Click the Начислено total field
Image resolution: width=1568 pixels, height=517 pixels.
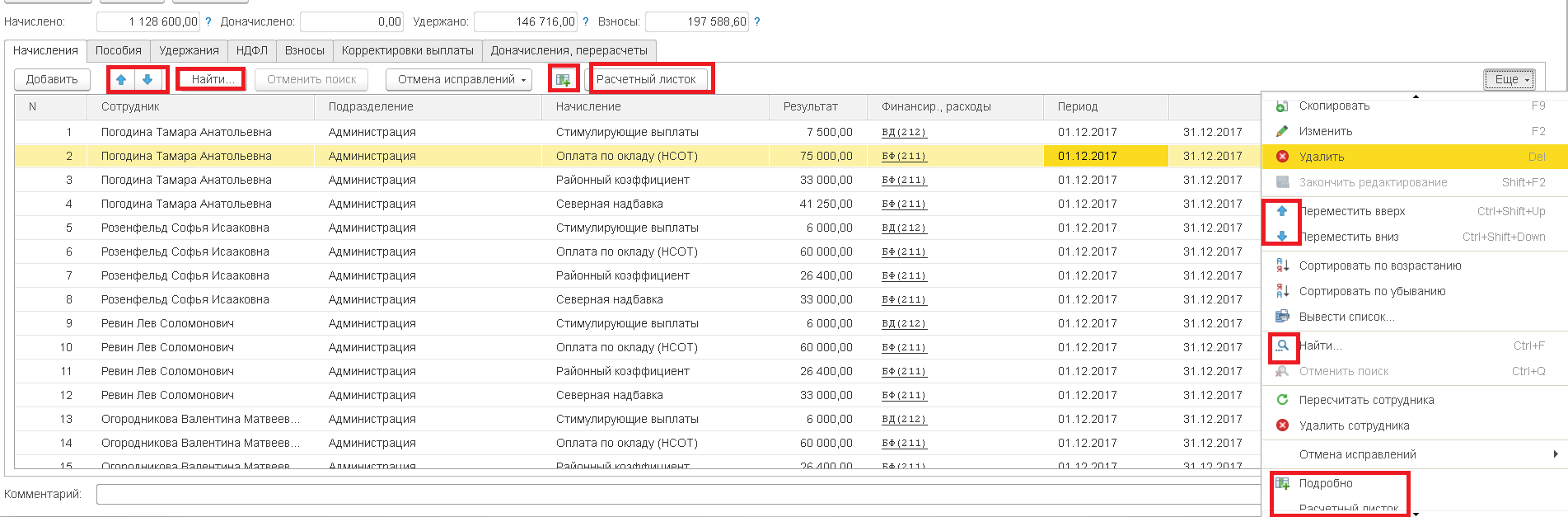pos(148,22)
